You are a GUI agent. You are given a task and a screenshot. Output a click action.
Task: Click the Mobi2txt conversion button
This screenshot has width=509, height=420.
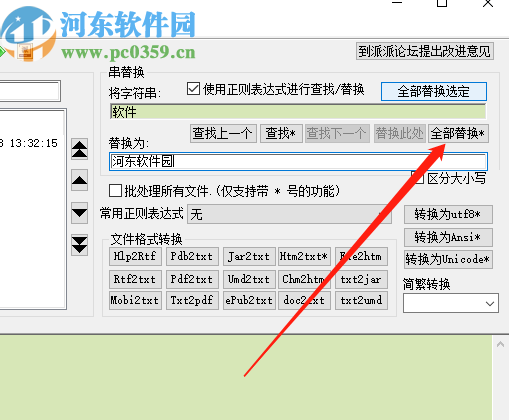pos(135,300)
